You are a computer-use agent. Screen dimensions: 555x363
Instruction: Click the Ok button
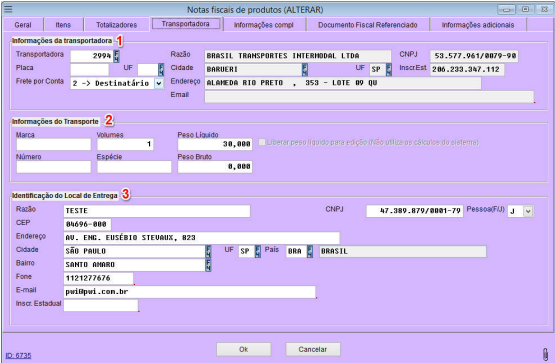click(x=244, y=350)
